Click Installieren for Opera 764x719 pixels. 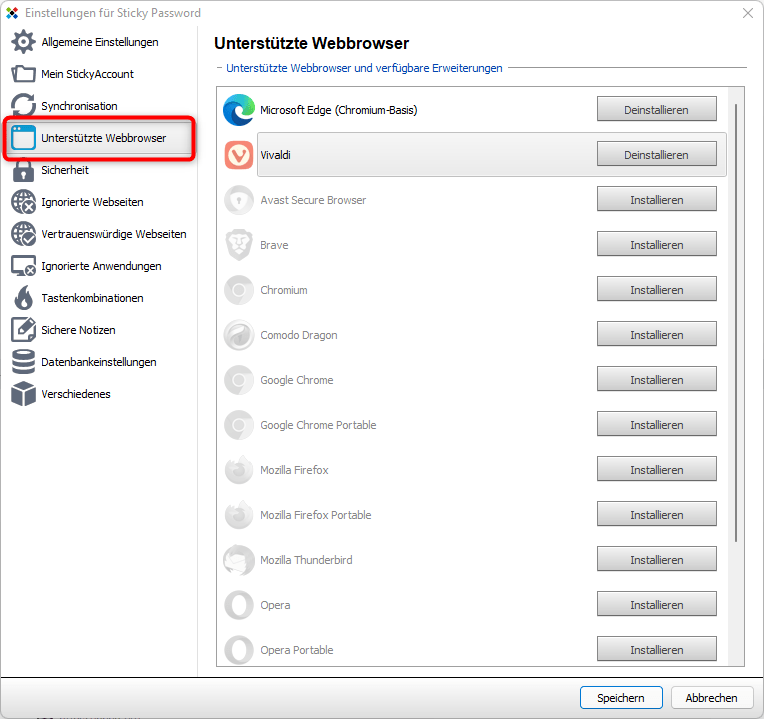(656, 605)
